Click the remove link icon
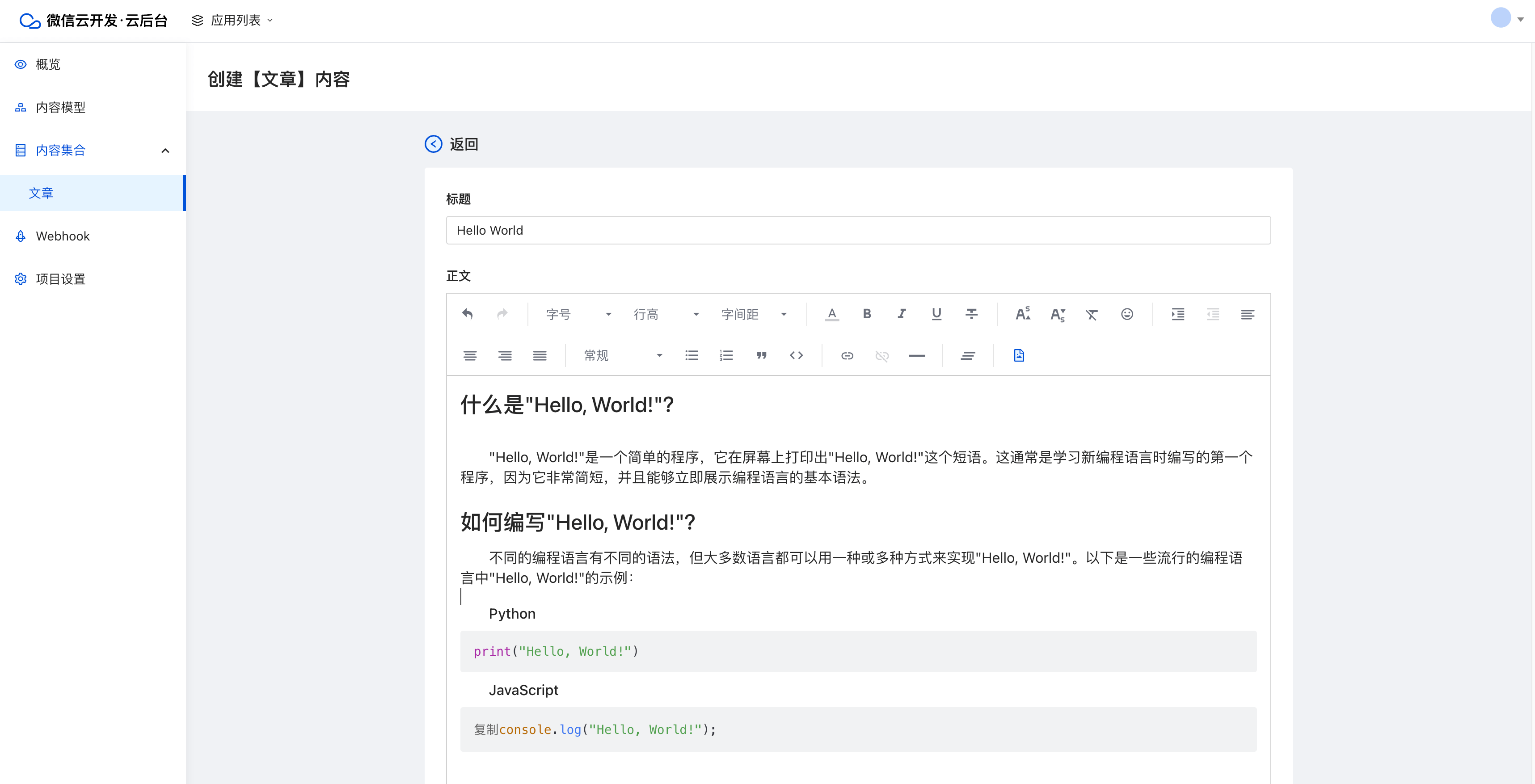This screenshot has height=784, width=1535. pos(882,356)
